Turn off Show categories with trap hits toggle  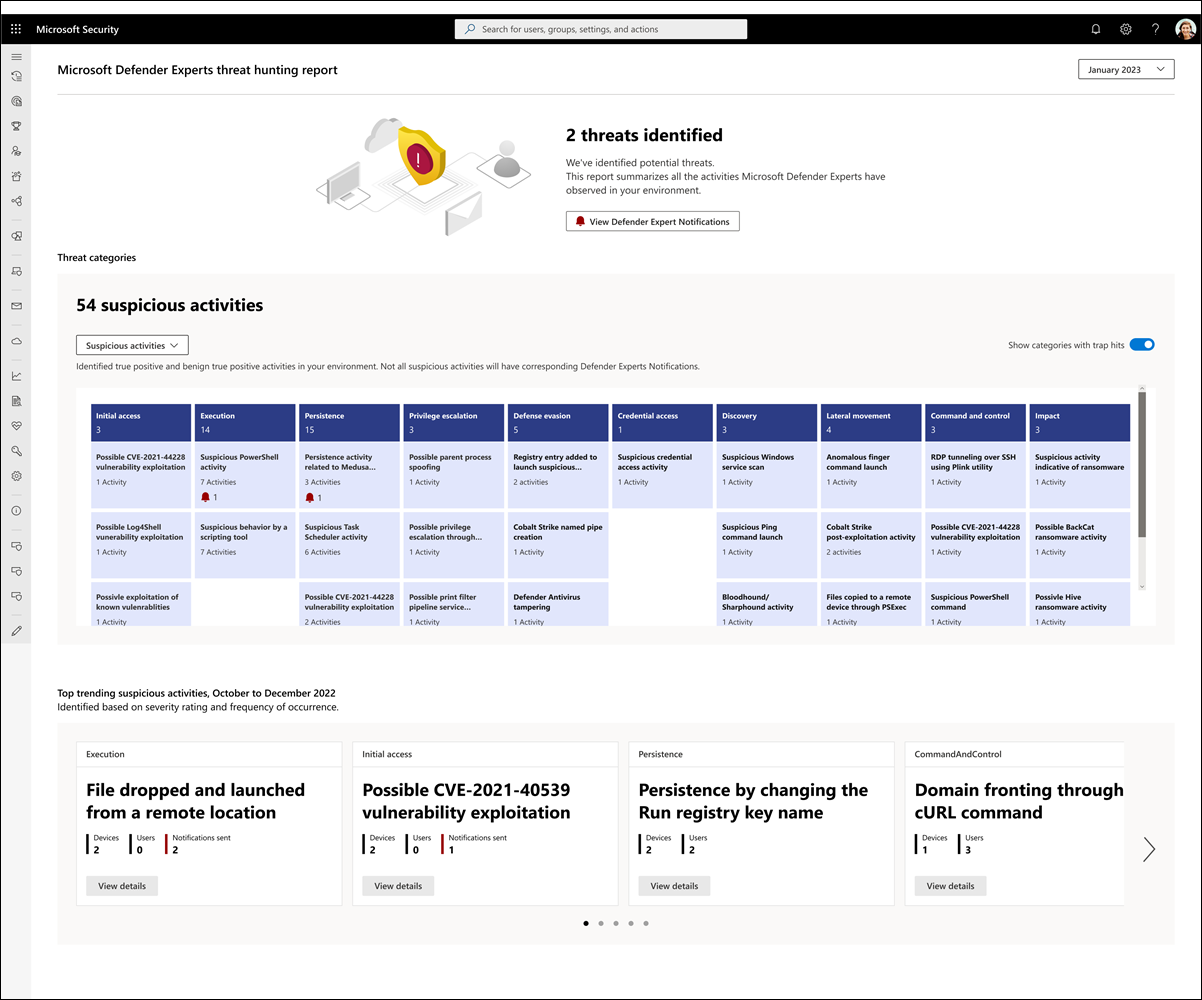[1142, 345]
